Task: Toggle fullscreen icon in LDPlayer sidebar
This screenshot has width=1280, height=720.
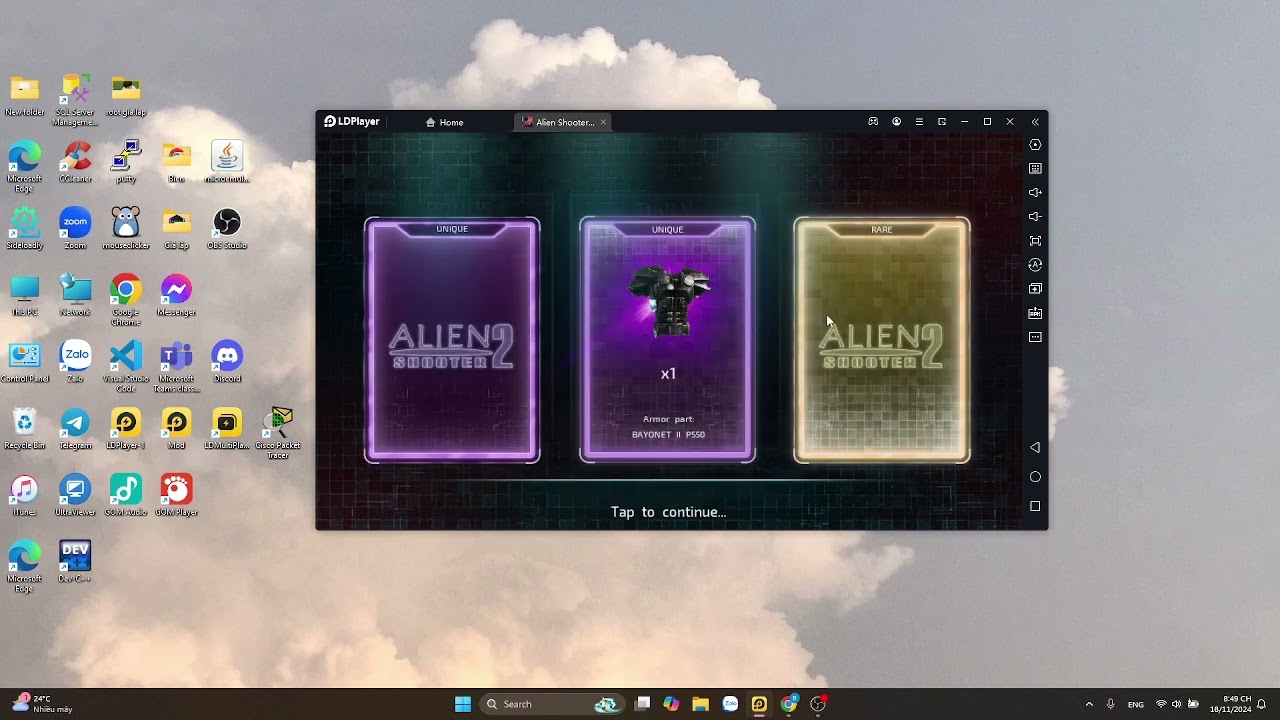Action: point(1035,241)
